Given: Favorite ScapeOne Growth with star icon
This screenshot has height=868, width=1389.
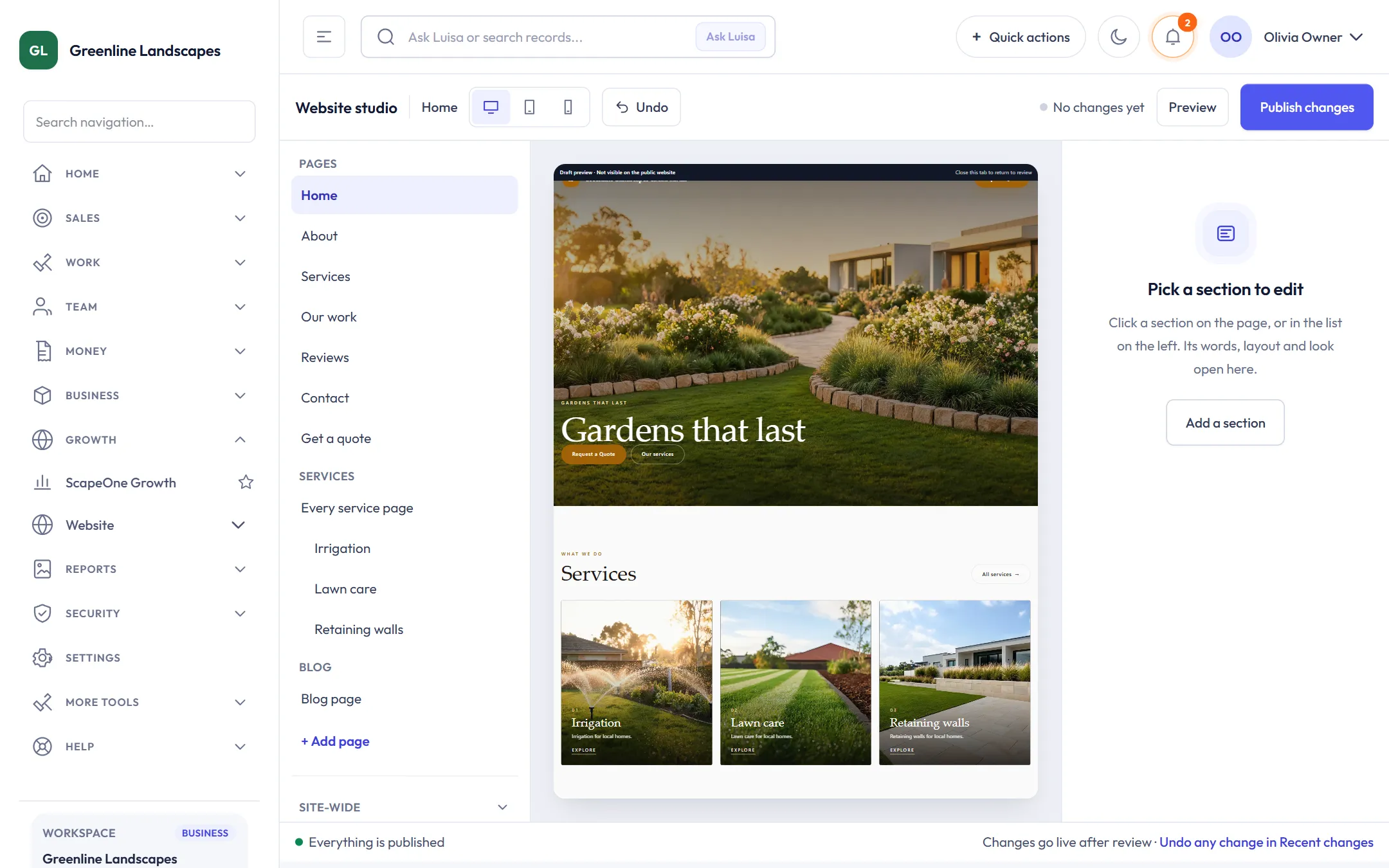Looking at the screenshot, I should click(246, 482).
